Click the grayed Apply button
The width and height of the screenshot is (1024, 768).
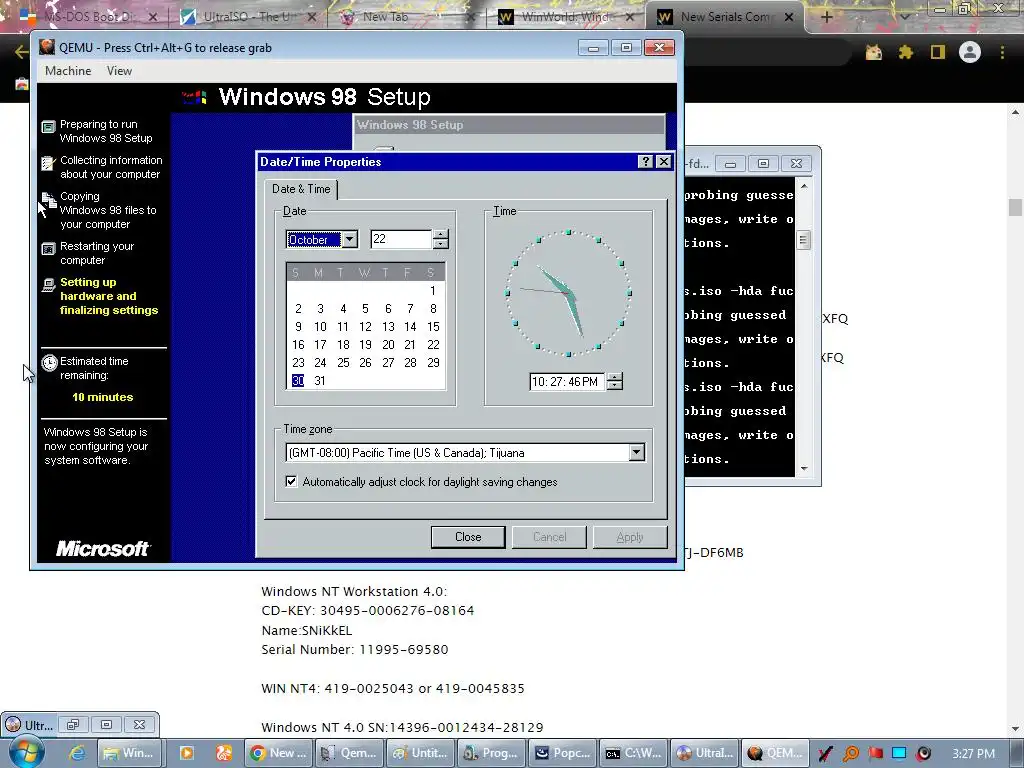point(630,537)
